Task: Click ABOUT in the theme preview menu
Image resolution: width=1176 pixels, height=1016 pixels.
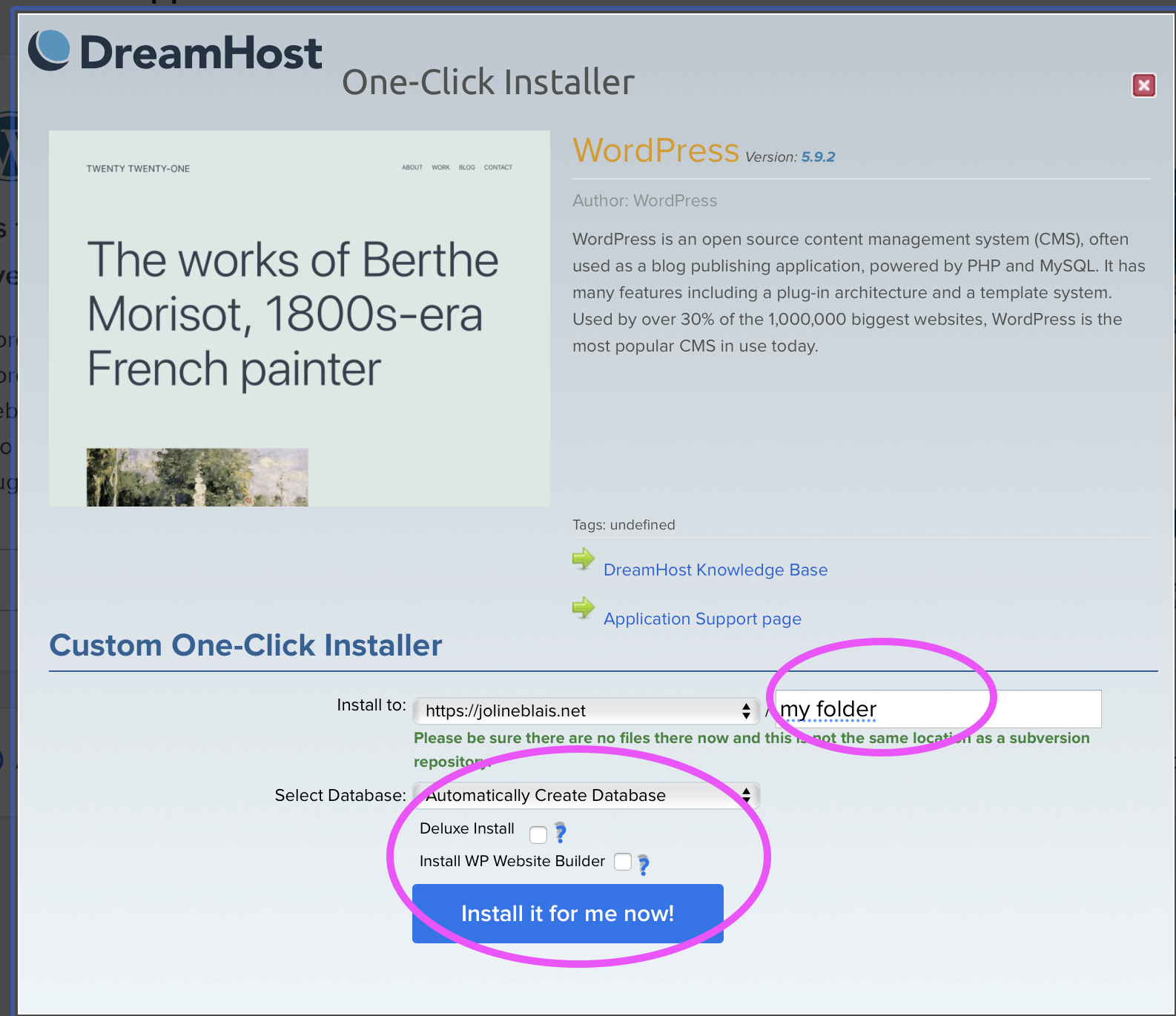Action: coord(412,168)
